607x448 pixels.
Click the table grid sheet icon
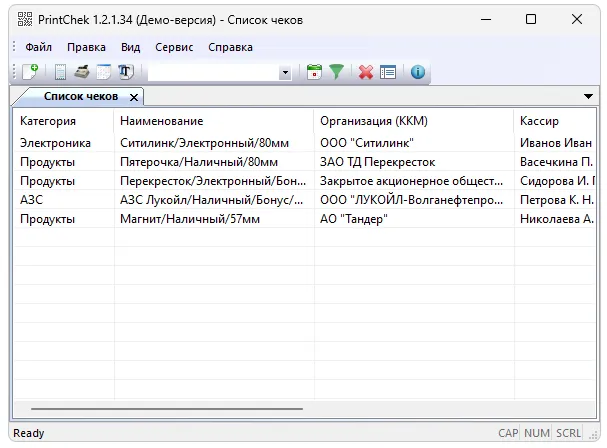point(103,72)
